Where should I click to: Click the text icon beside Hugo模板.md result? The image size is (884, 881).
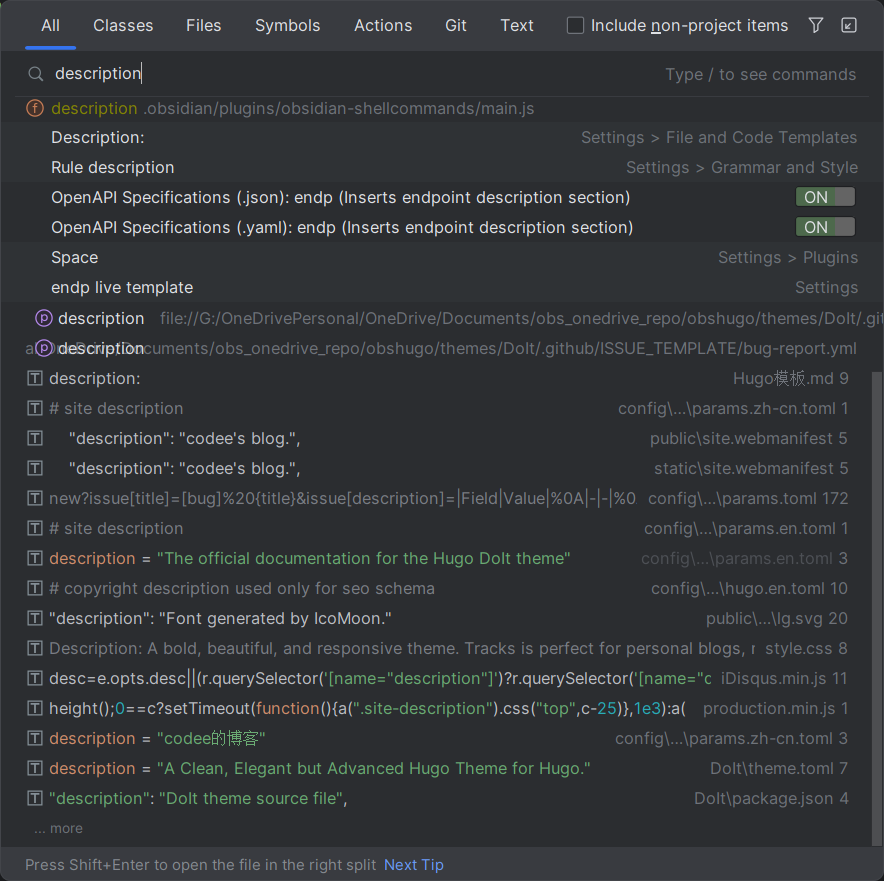[35, 378]
